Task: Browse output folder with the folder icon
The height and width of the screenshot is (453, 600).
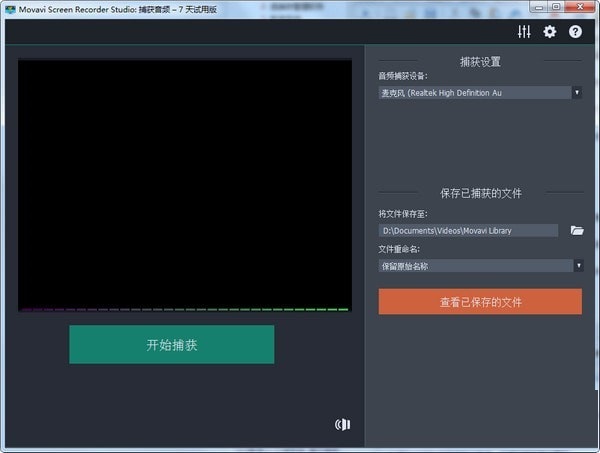Action: [x=577, y=230]
